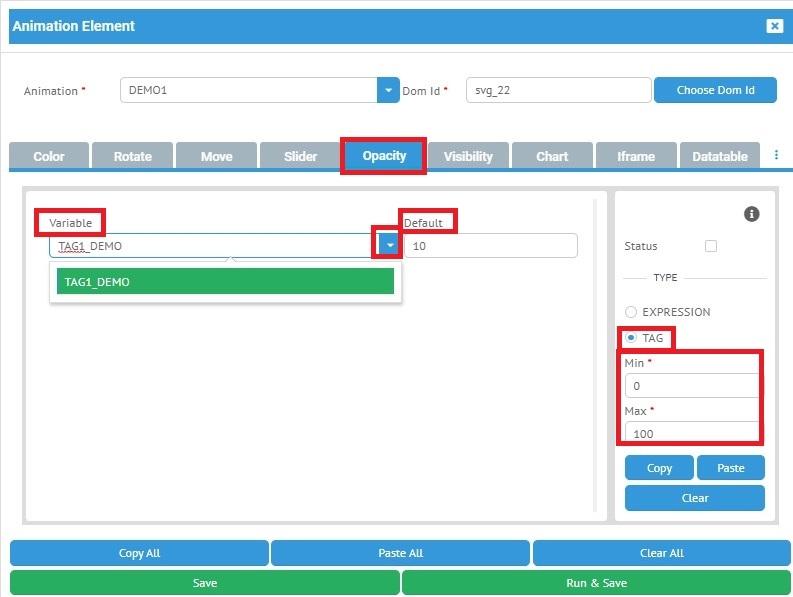The height and width of the screenshot is (597, 793).
Task: Go to the Slider tab
Action: [x=300, y=156]
